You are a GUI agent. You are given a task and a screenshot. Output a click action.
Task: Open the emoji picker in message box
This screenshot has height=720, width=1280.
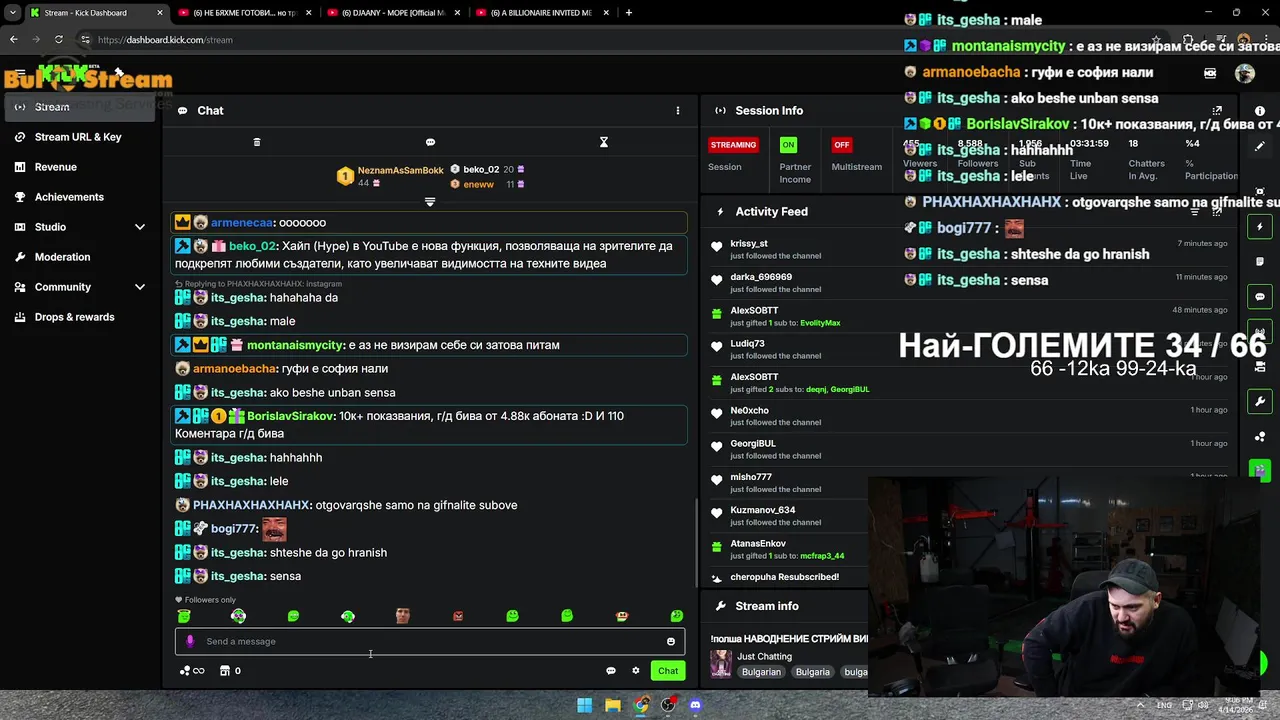tap(671, 642)
